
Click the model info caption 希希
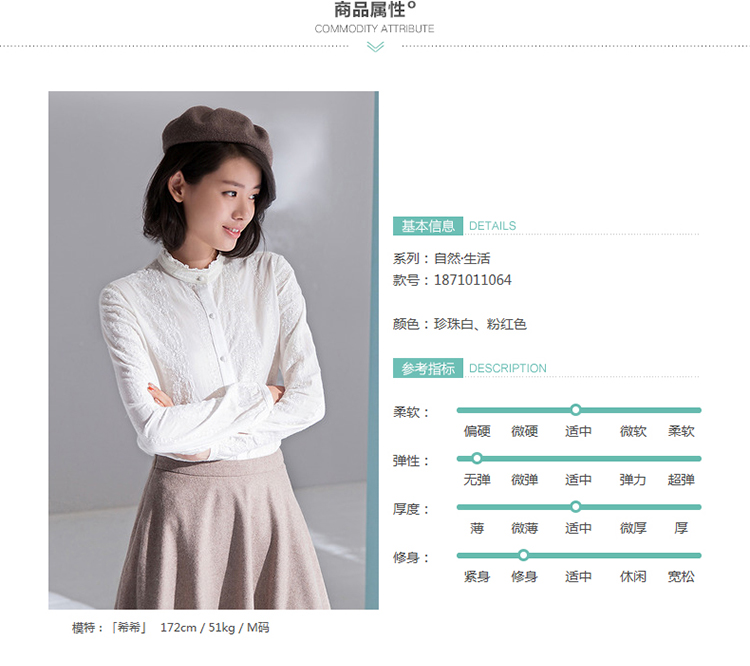click(130, 627)
